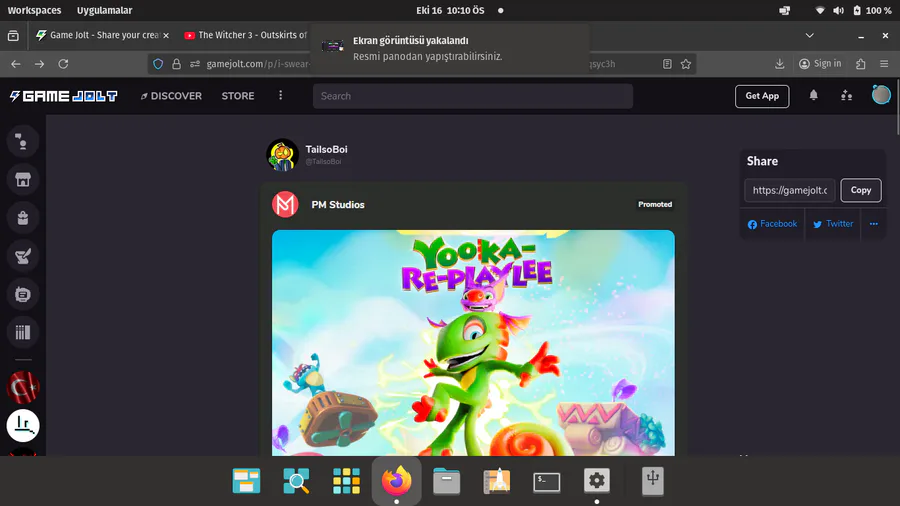The width and height of the screenshot is (900, 506).
Task: Copy the share link
Action: [x=860, y=190]
